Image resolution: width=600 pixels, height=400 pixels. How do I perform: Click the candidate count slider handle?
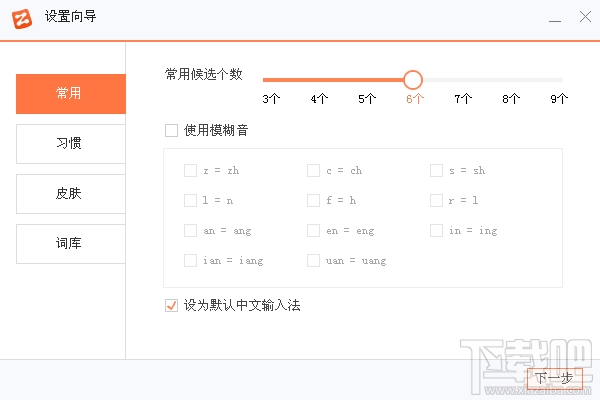pyautogui.click(x=413, y=80)
